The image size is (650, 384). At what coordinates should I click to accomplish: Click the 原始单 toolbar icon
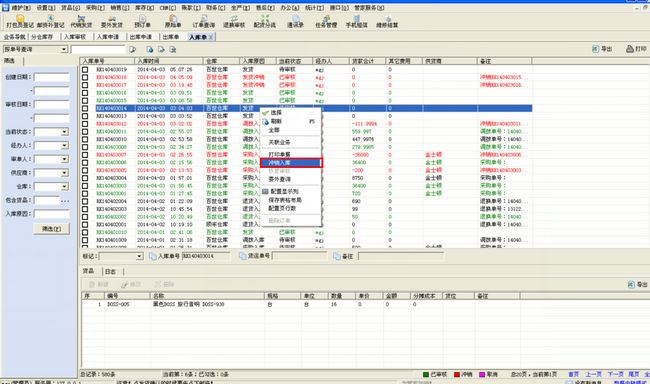pyautogui.click(x=173, y=21)
